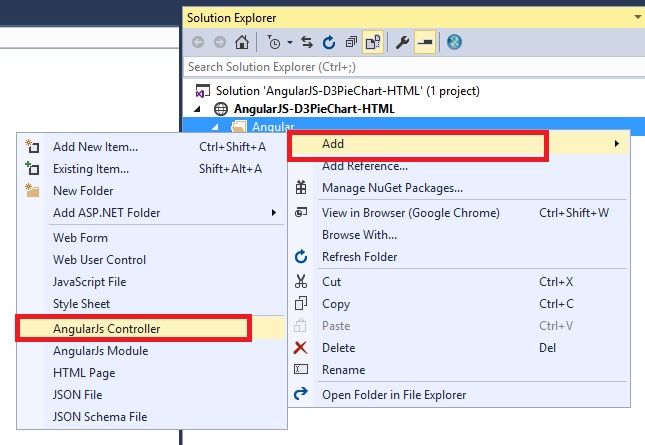Click the Back navigation arrow icon
Screen dimensions: 645x445
pos(196,42)
